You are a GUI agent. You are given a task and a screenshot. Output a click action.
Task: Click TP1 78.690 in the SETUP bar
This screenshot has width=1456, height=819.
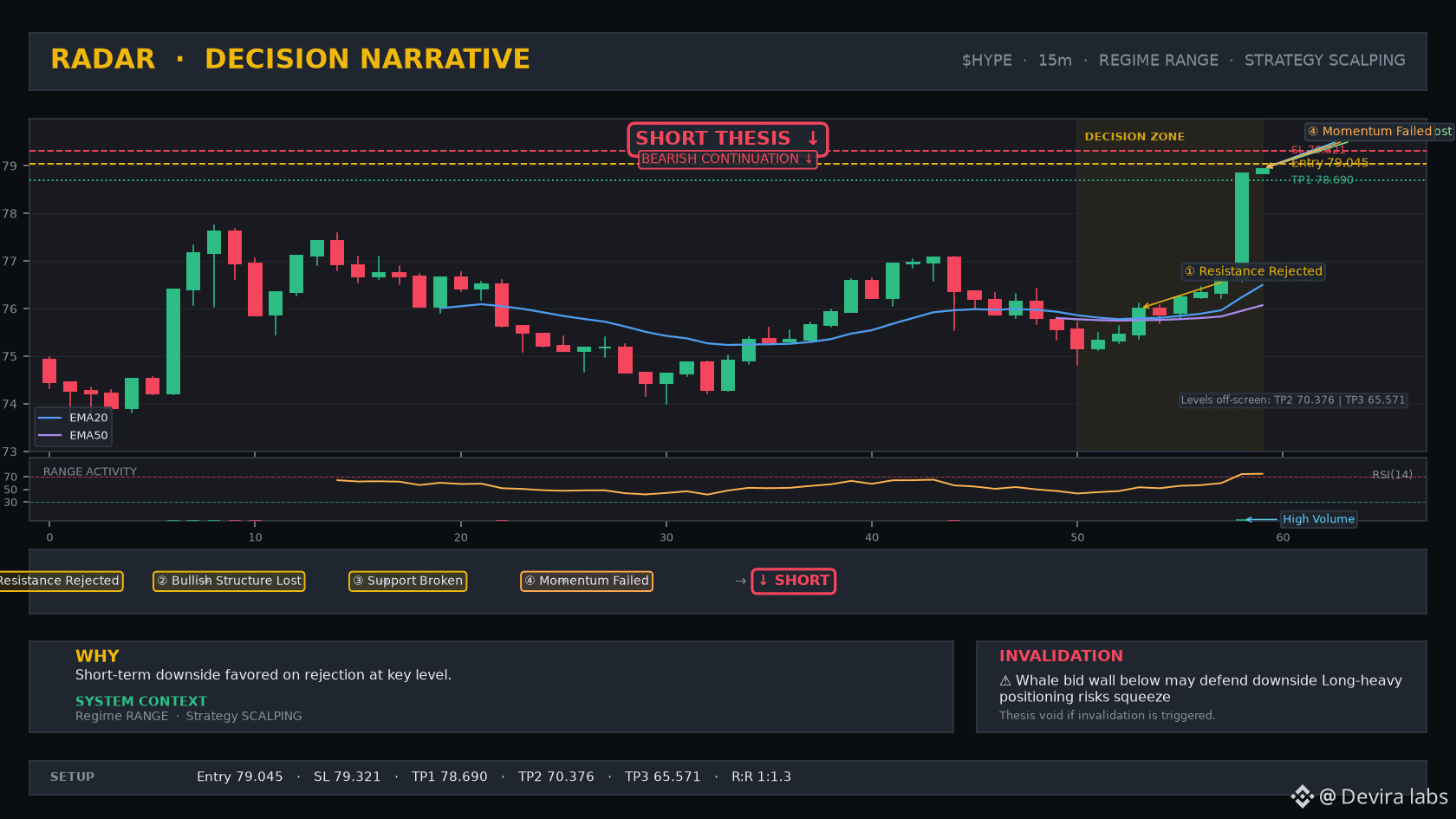450,777
